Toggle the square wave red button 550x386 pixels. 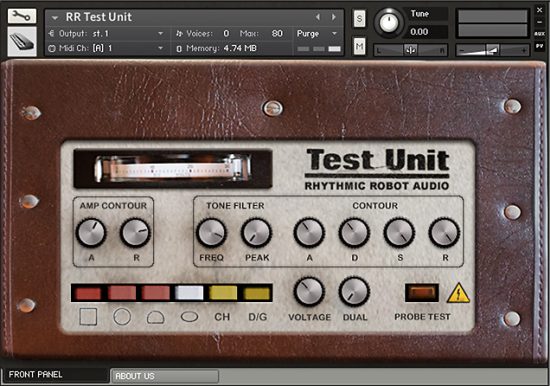coord(88,293)
